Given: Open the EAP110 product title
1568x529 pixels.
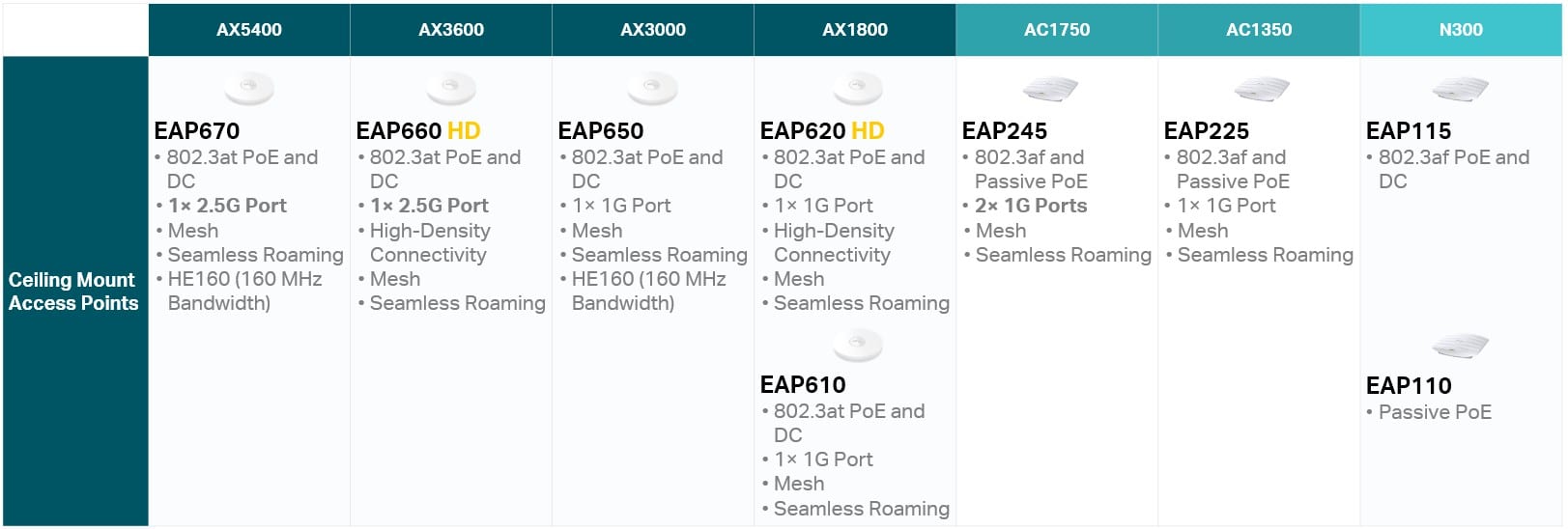Looking at the screenshot, I should (1409, 385).
